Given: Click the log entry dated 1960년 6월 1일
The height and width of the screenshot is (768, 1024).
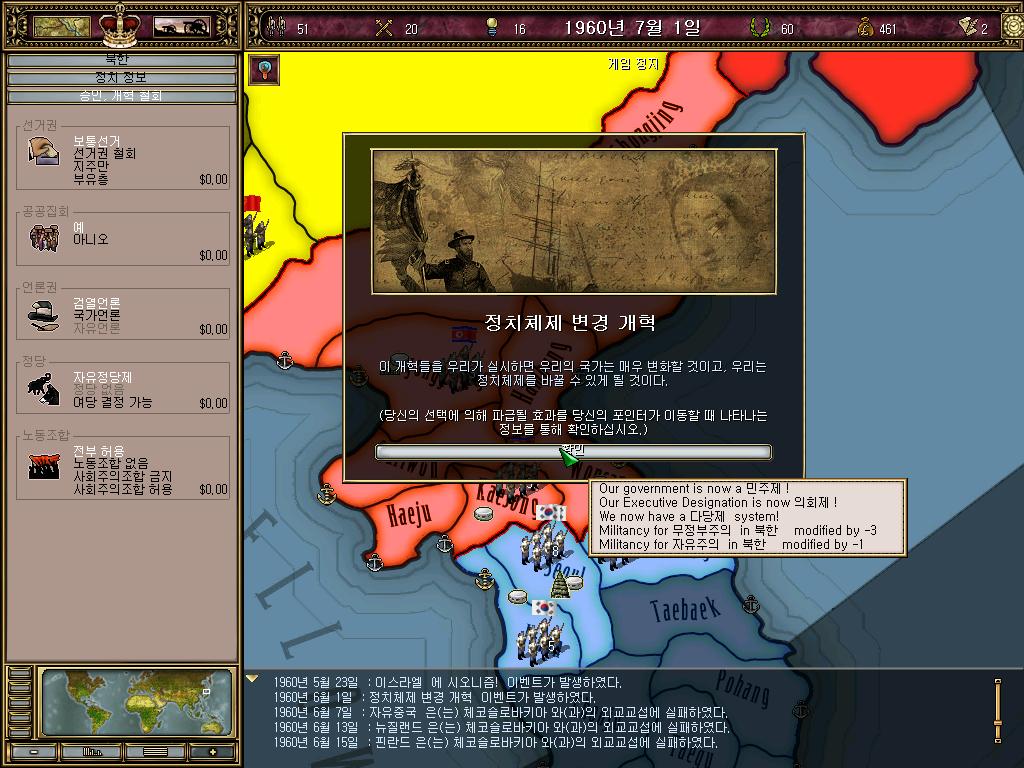Looking at the screenshot, I should point(434,697).
